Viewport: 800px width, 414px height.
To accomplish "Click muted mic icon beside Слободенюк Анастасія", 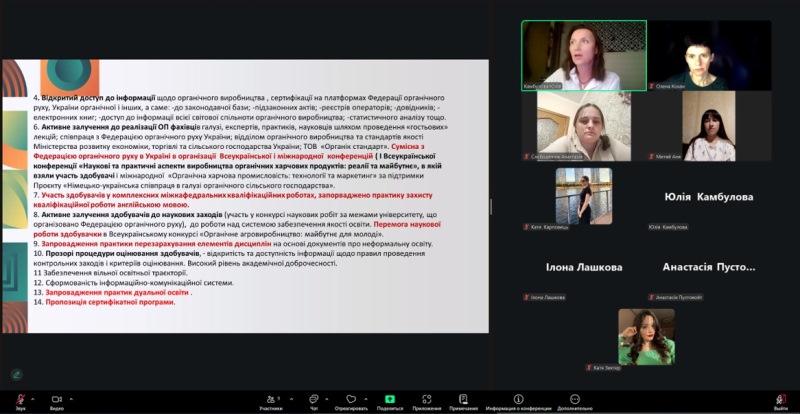I will tap(526, 157).
